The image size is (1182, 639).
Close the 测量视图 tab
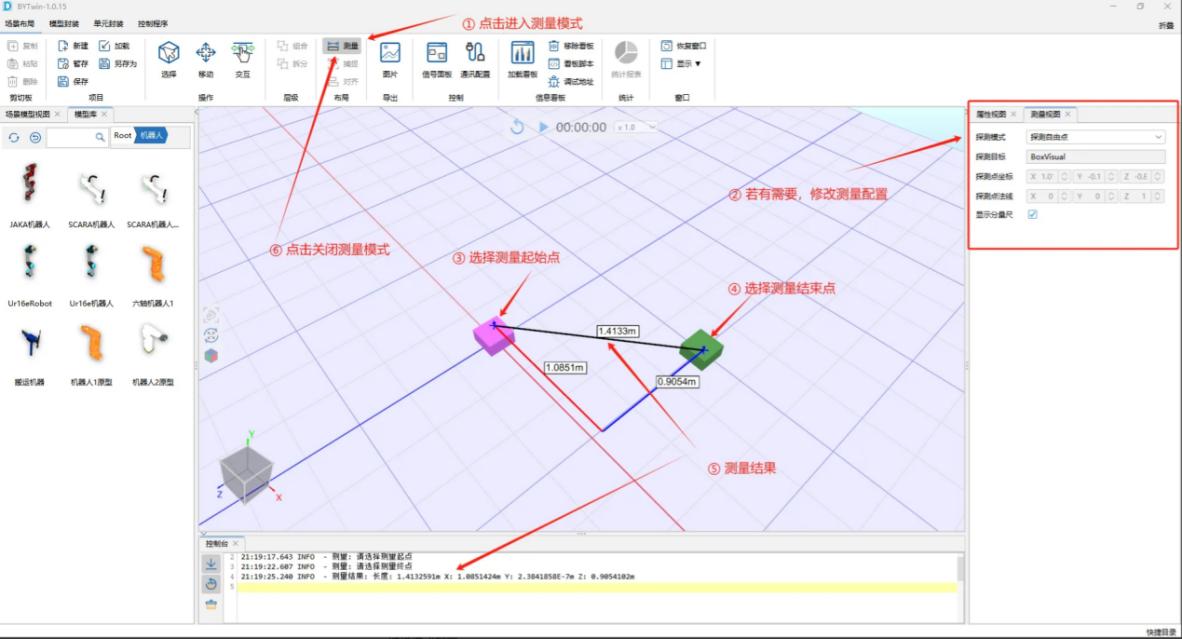coord(1068,114)
